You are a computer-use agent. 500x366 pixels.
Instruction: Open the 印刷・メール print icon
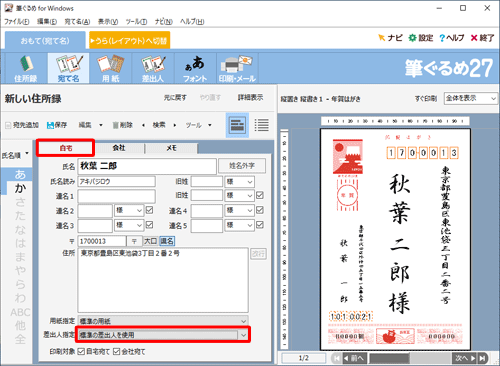coord(237,68)
